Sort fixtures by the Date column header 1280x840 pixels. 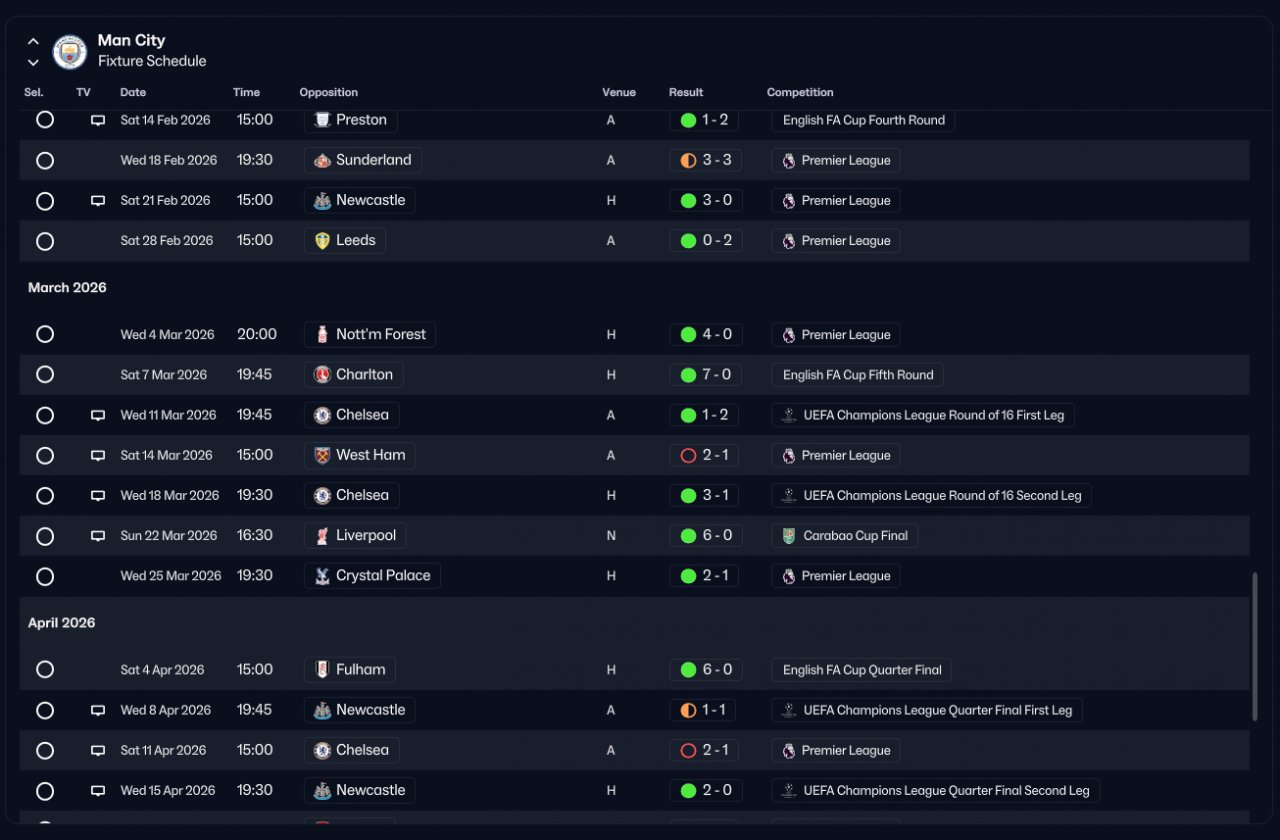click(133, 92)
